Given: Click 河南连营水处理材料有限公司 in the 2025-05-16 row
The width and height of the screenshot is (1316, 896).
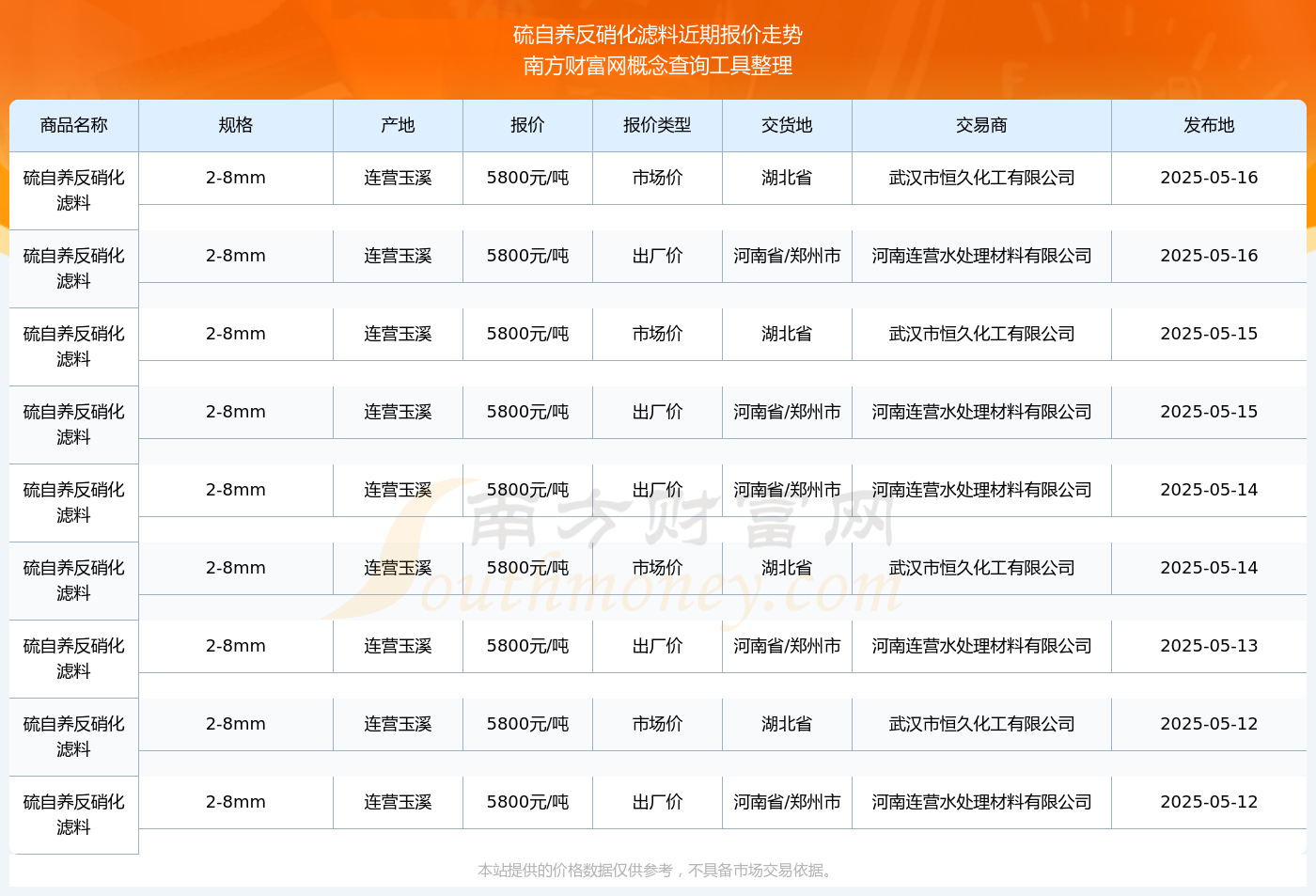Looking at the screenshot, I should [982, 256].
